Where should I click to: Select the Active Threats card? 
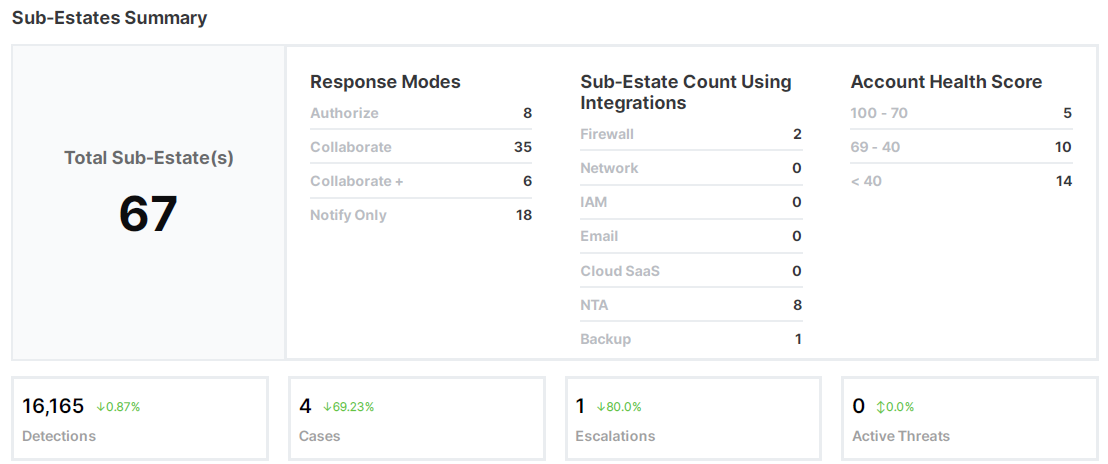click(x=969, y=419)
